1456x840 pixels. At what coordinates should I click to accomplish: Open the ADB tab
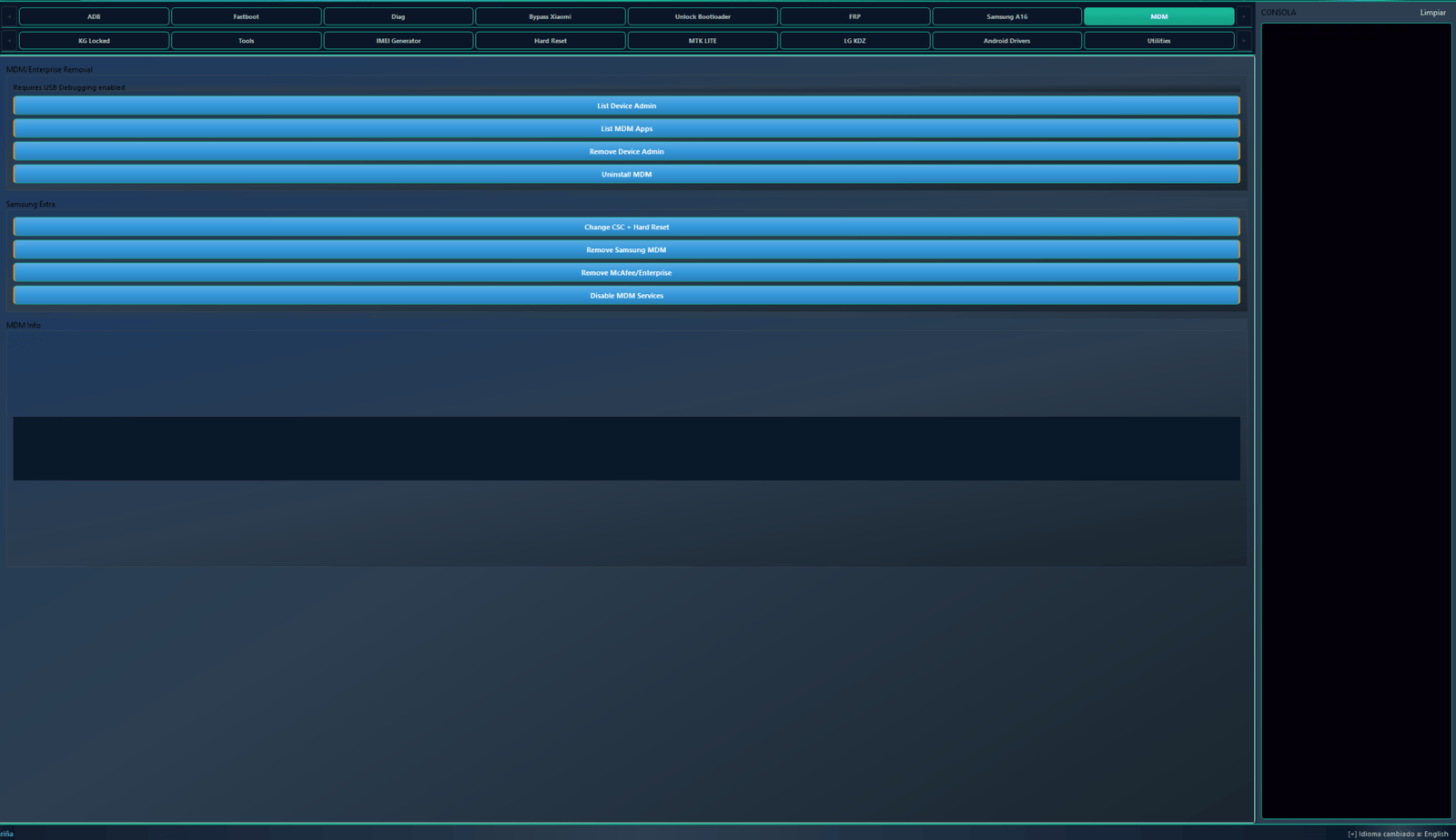[94, 16]
